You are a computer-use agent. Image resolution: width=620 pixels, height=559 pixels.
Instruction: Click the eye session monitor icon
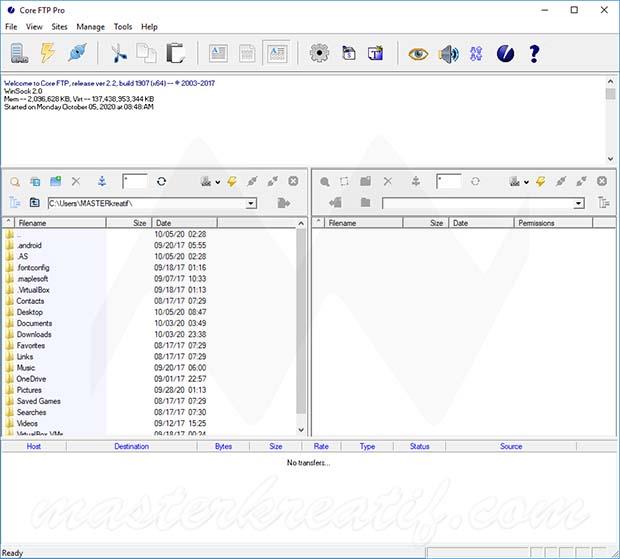[418, 53]
